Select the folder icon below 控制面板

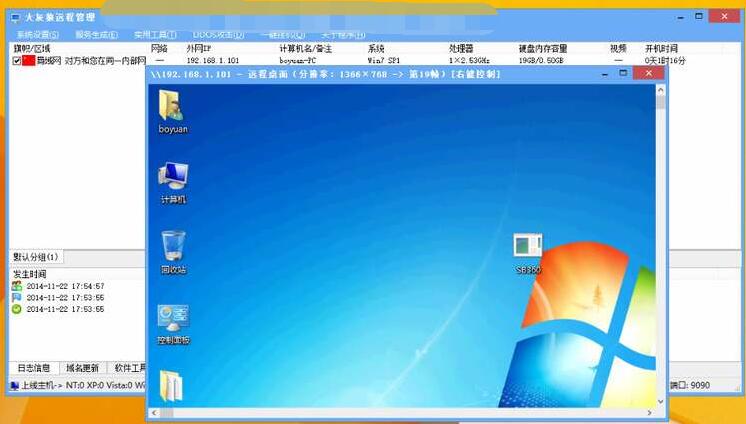pyautogui.click(x=171, y=386)
